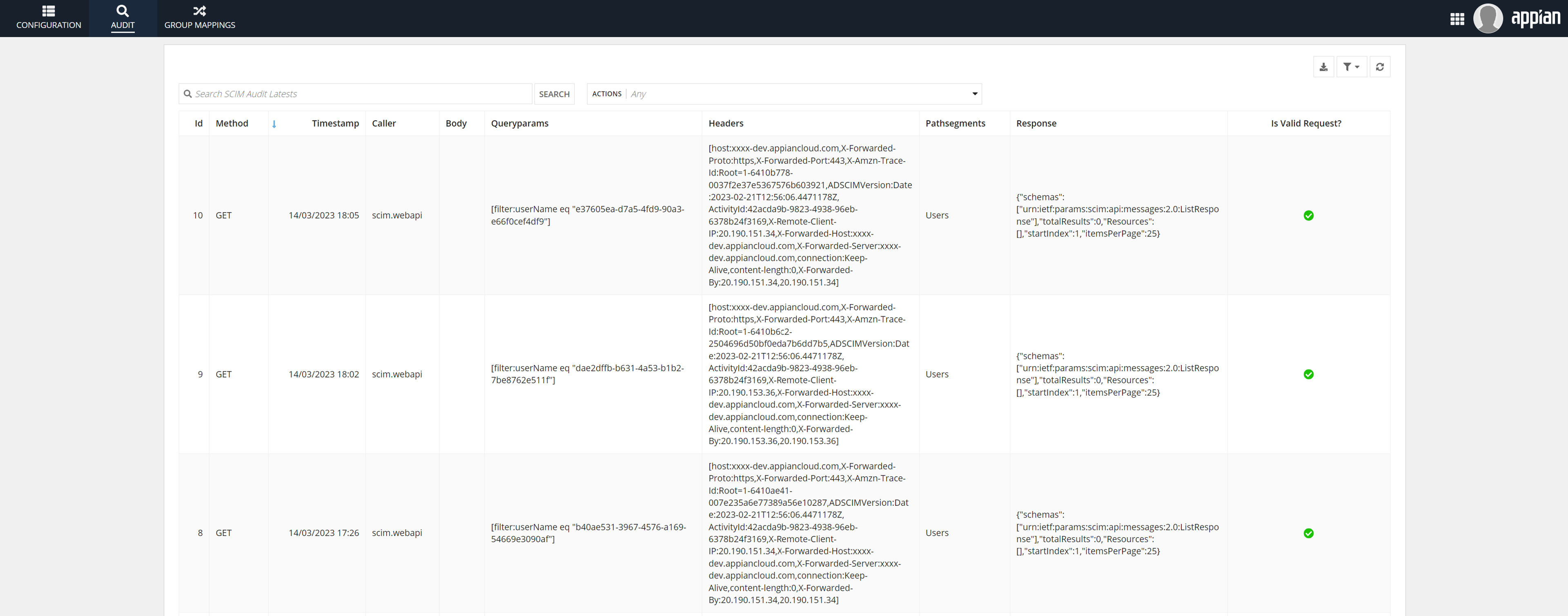Open the Actions filter dropdown
Viewport: 1568px width, 616px height.
(x=784, y=94)
